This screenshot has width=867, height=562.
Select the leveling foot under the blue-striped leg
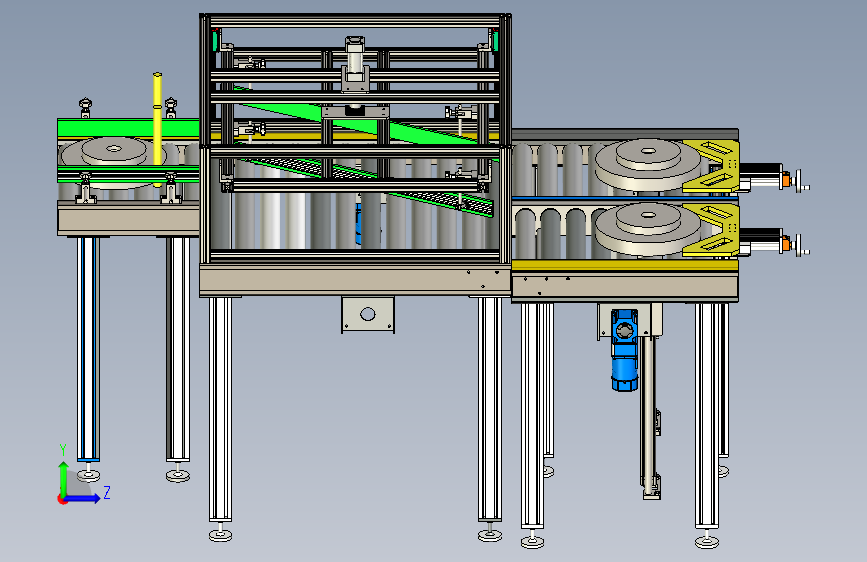88,473
